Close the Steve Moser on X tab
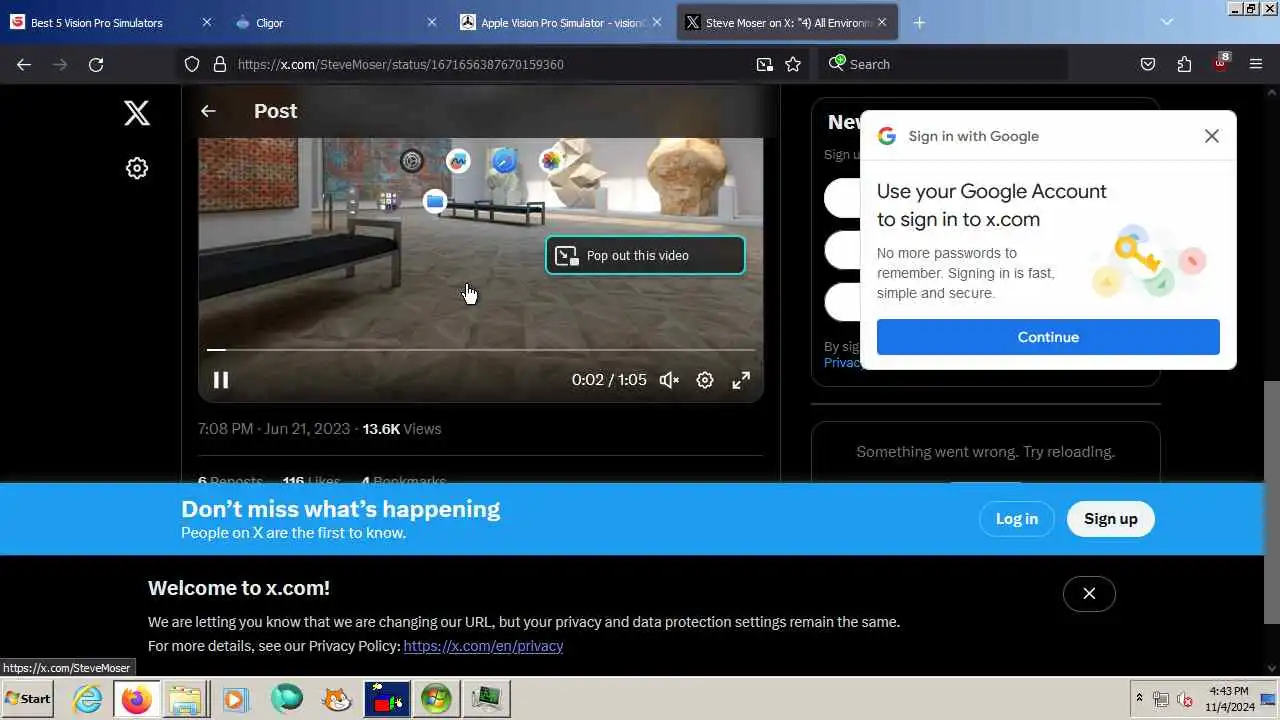 882,22
